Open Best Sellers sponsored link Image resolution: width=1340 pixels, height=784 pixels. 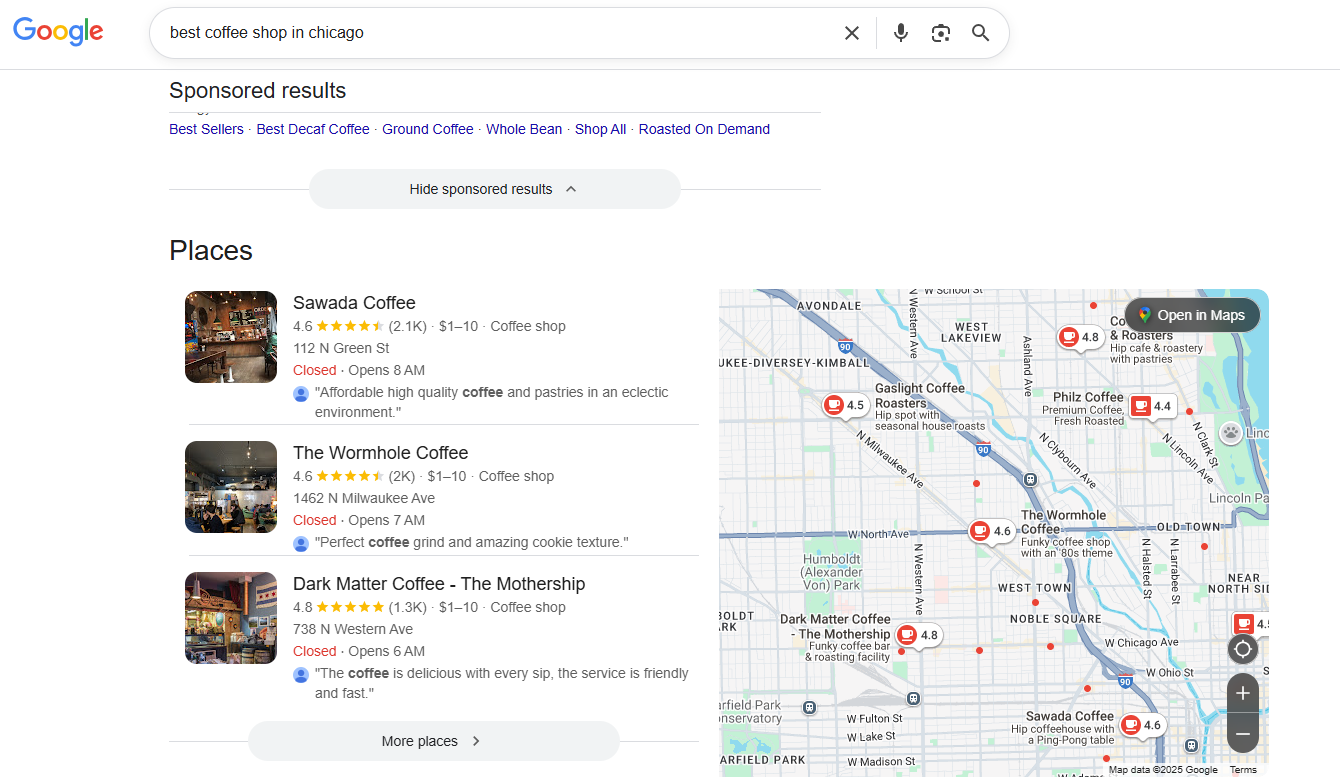206,129
